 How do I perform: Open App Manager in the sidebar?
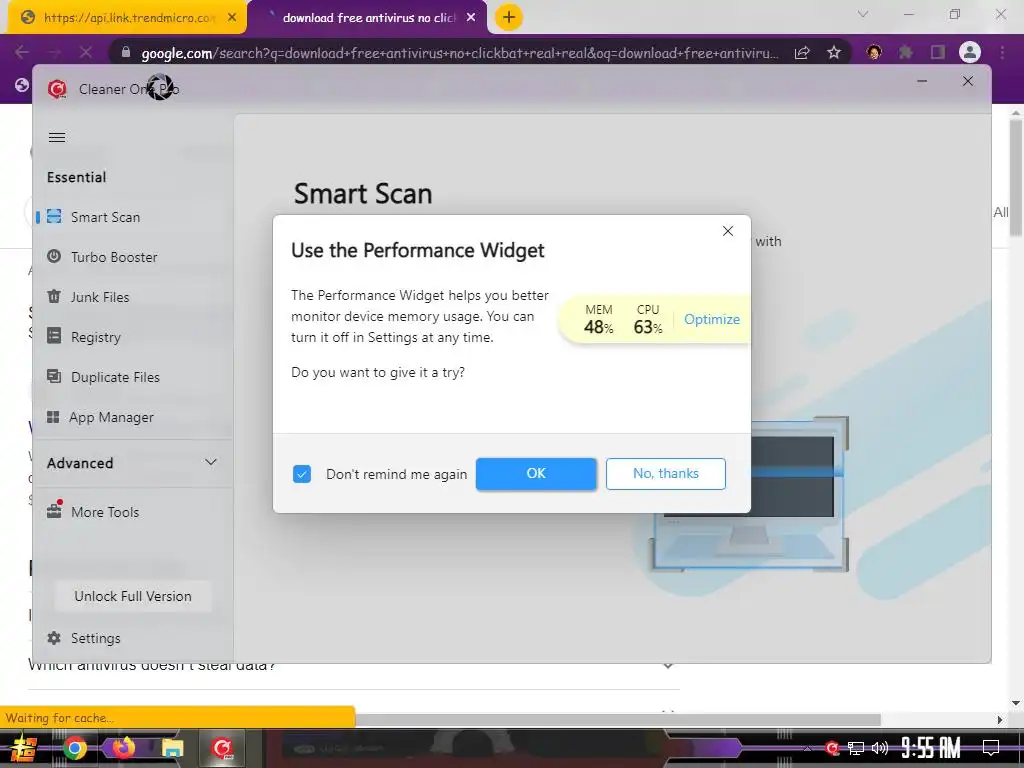pos(111,417)
